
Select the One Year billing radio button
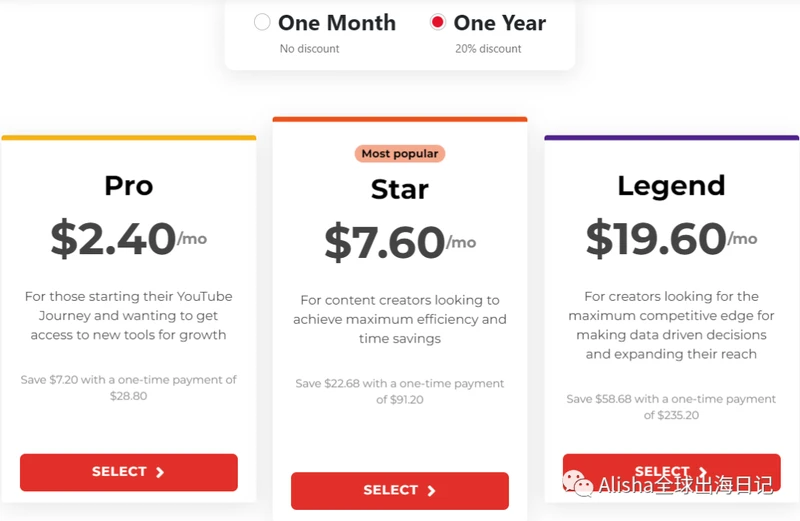(437, 22)
